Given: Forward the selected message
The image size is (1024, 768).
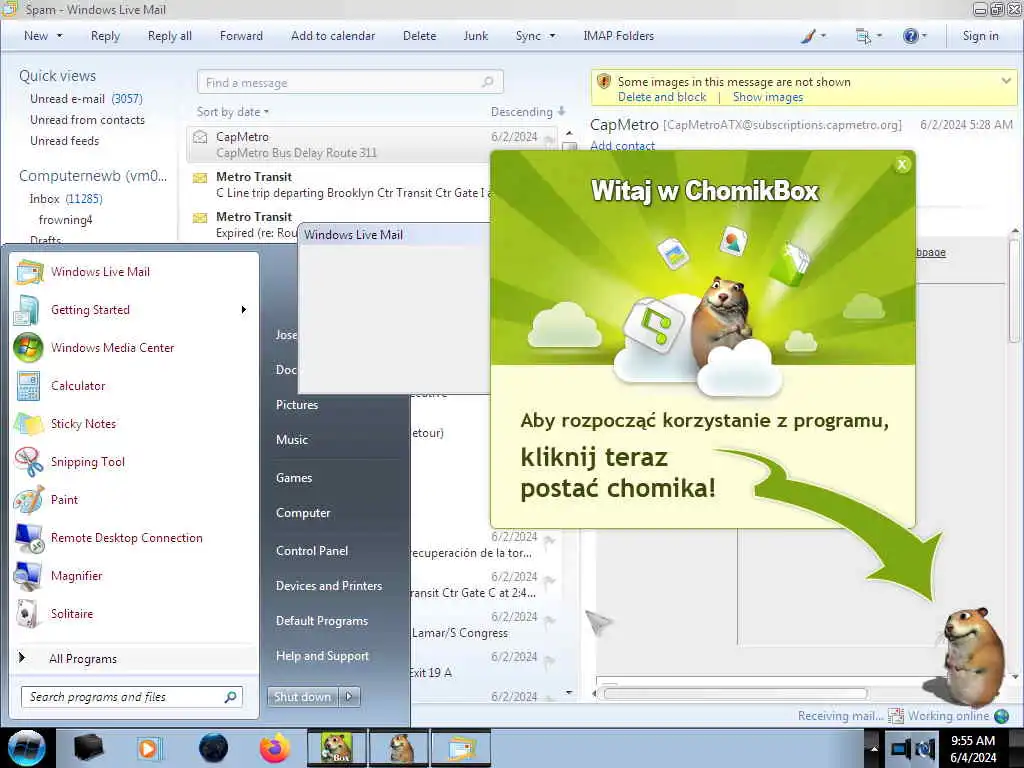Looking at the screenshot, I should (x=241, y=36).
